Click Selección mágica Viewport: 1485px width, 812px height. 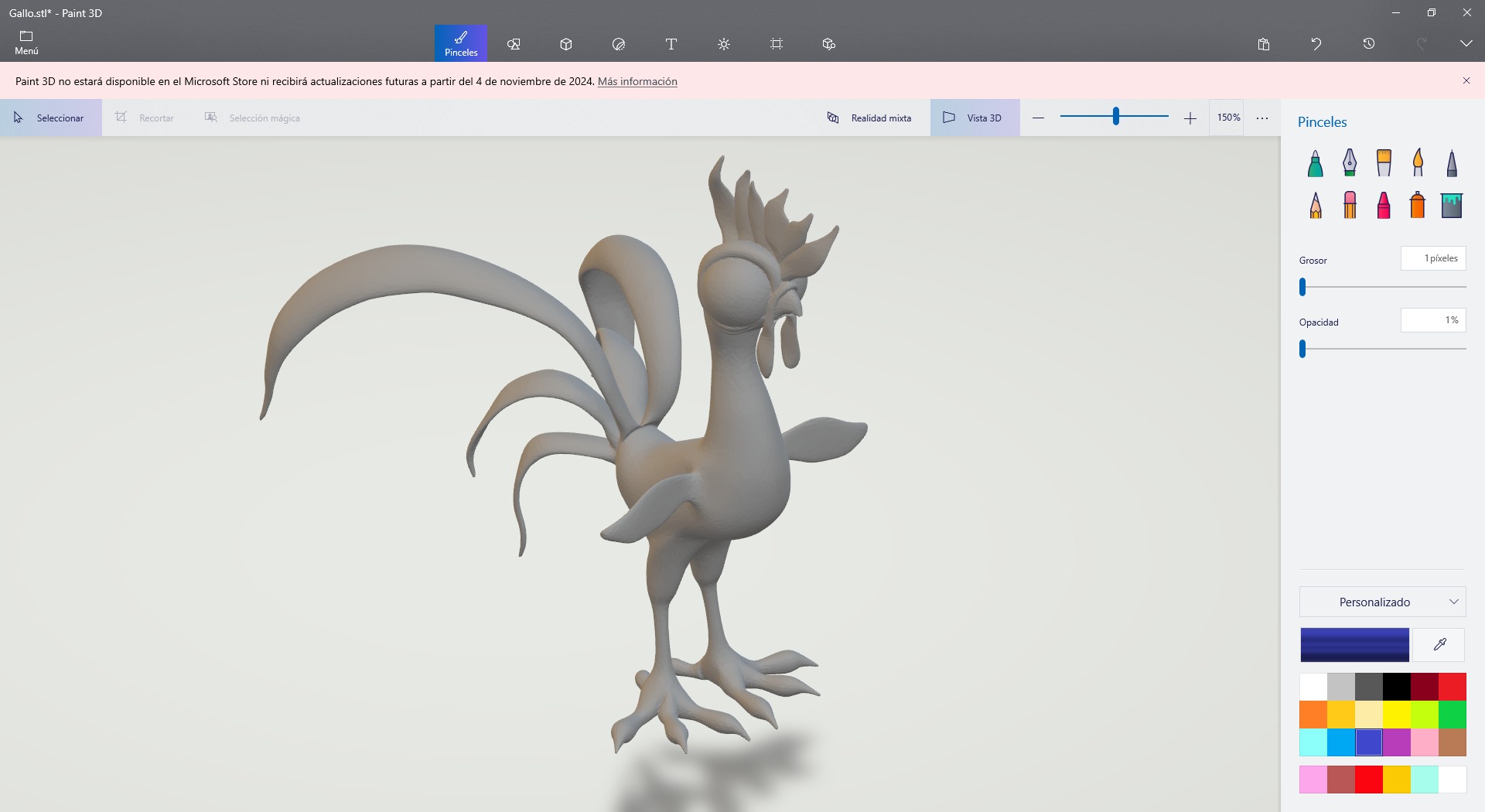252,118
